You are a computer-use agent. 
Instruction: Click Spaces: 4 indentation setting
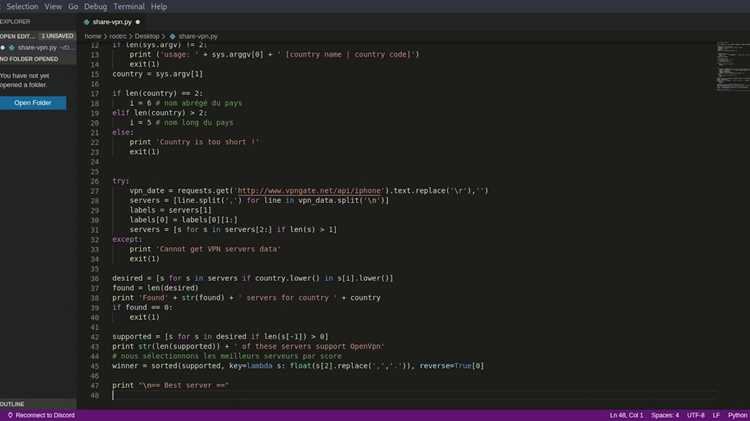(665, 415)
